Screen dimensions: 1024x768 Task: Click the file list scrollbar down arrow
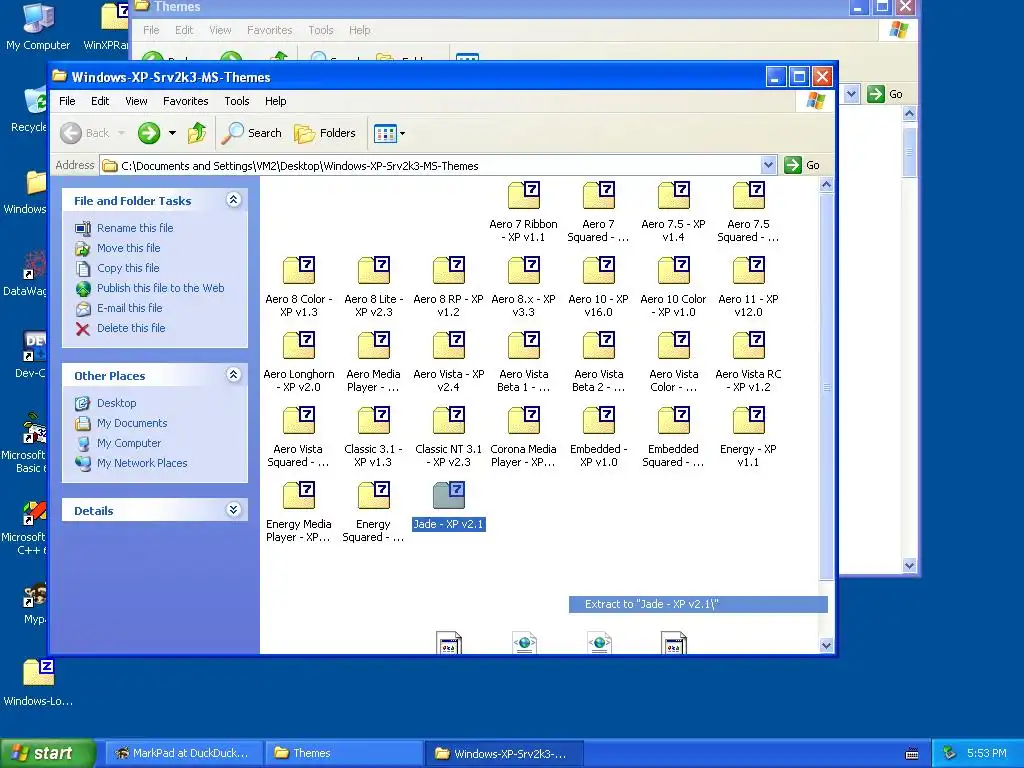pos(826,645)
